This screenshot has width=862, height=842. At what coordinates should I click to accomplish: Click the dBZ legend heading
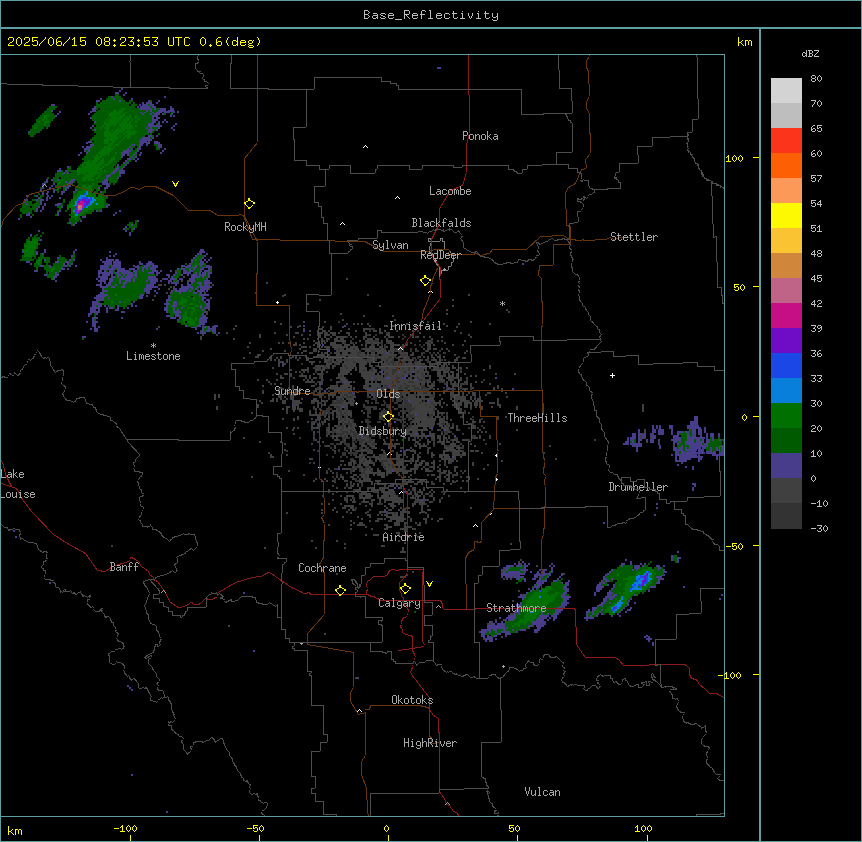(x=810, y=54)
